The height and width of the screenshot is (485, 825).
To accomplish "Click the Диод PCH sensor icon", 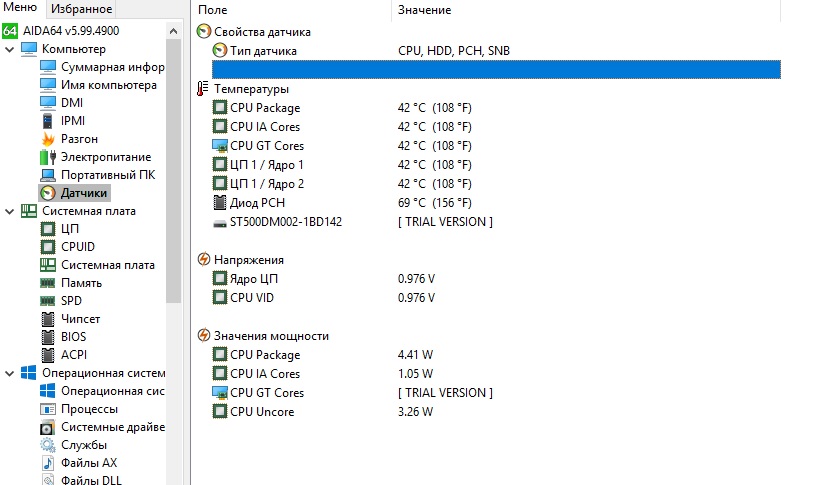I will click(220, 203).
